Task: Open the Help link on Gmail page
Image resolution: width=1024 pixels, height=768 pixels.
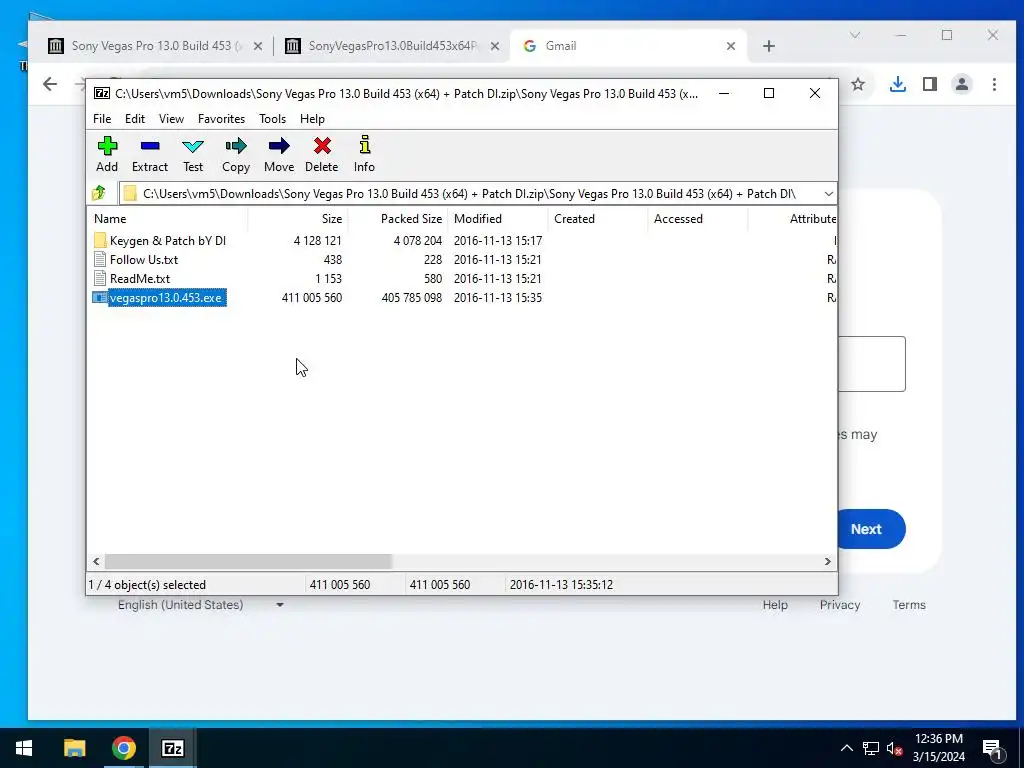Action: (775, 605)
